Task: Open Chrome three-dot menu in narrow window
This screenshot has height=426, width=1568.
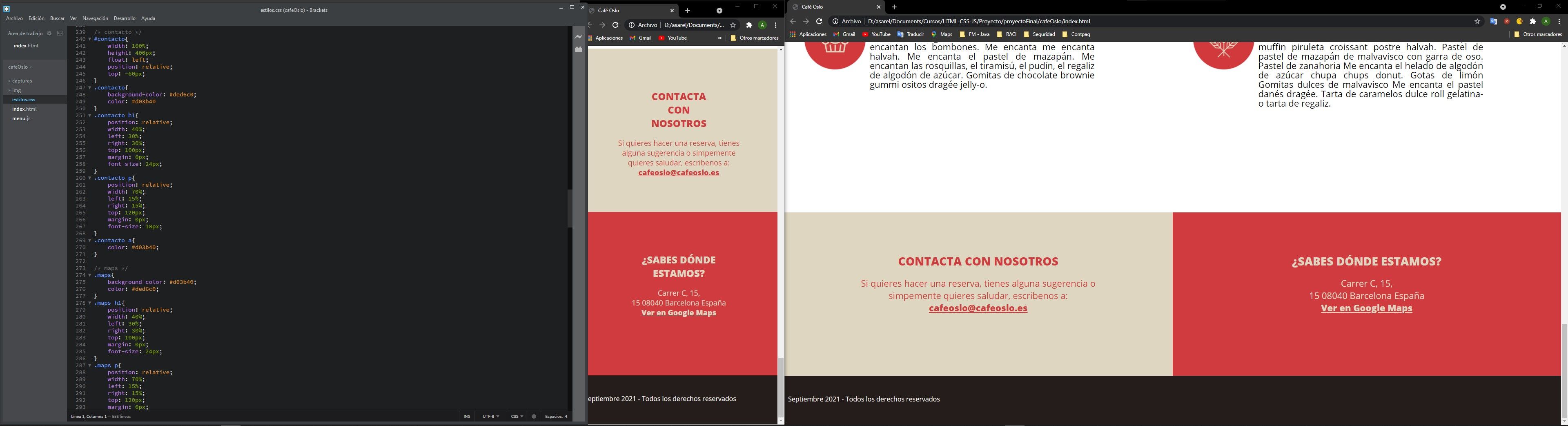Action: (x=775, y=25)
